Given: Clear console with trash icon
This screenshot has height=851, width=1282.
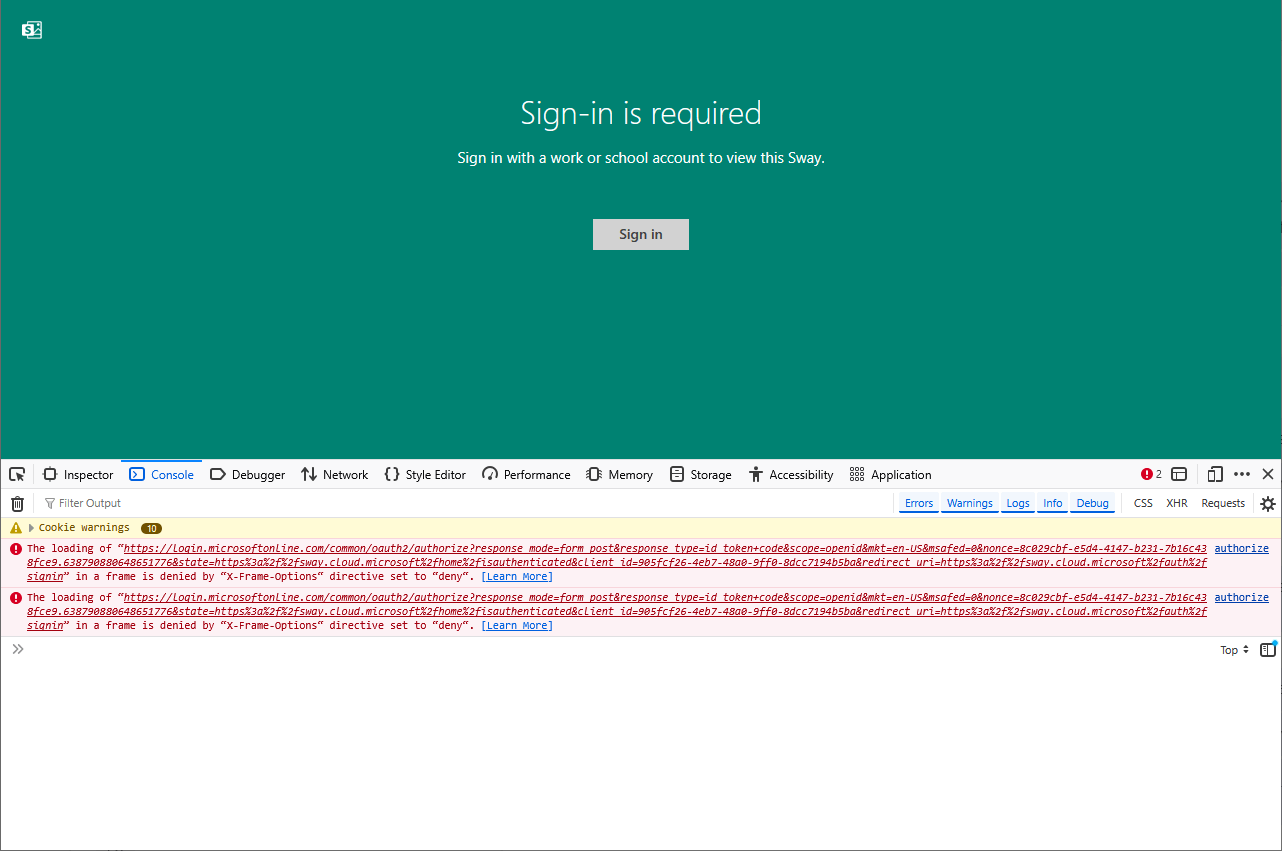Looking at the screenshot, I should 17,503.
